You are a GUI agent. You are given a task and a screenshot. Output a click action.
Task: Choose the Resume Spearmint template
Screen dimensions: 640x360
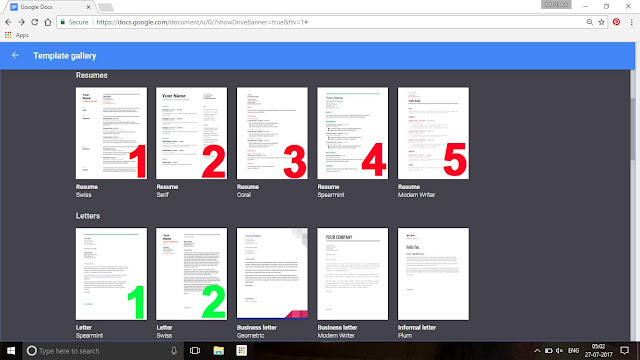353,133
